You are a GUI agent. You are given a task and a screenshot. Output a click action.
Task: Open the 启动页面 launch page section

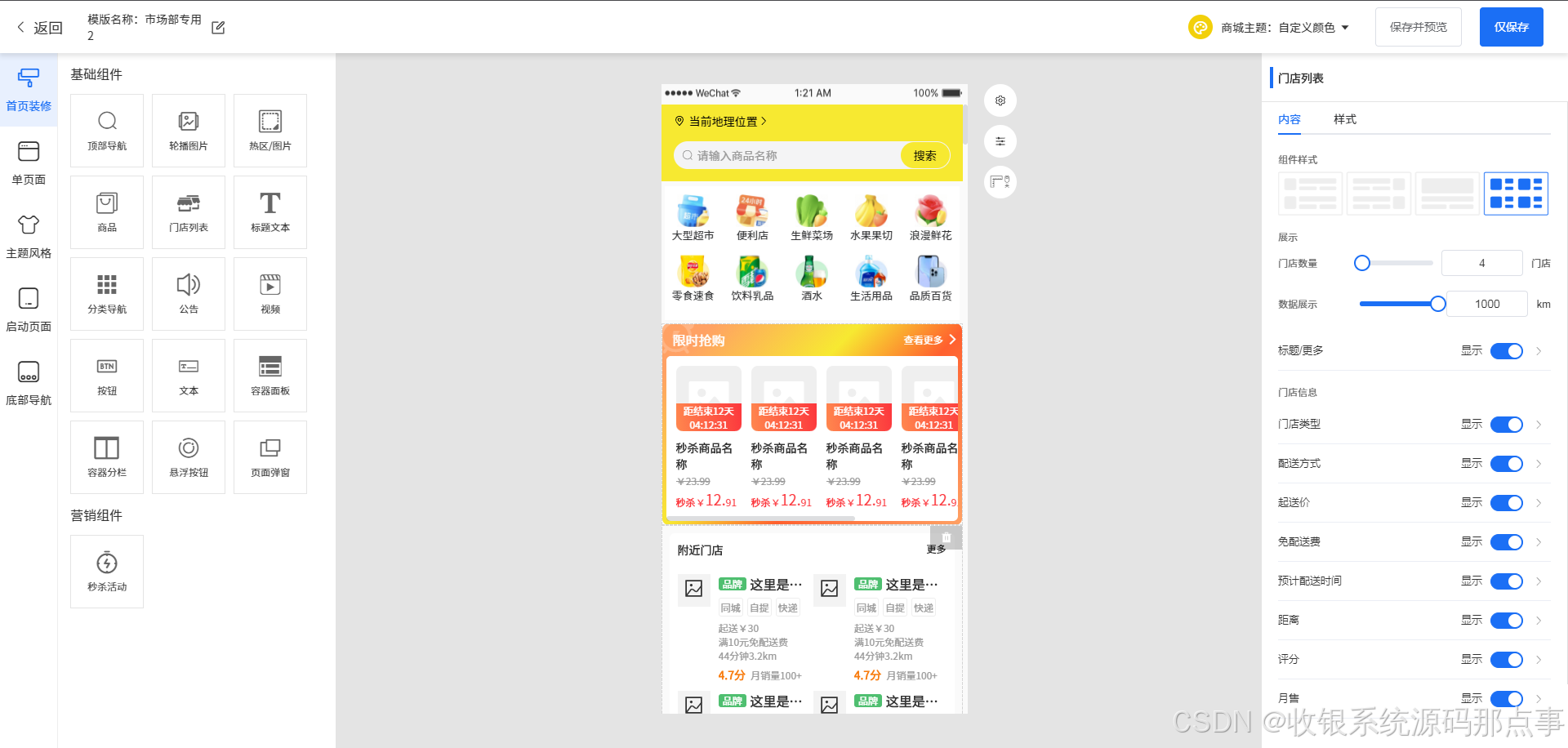click(29, 310)
